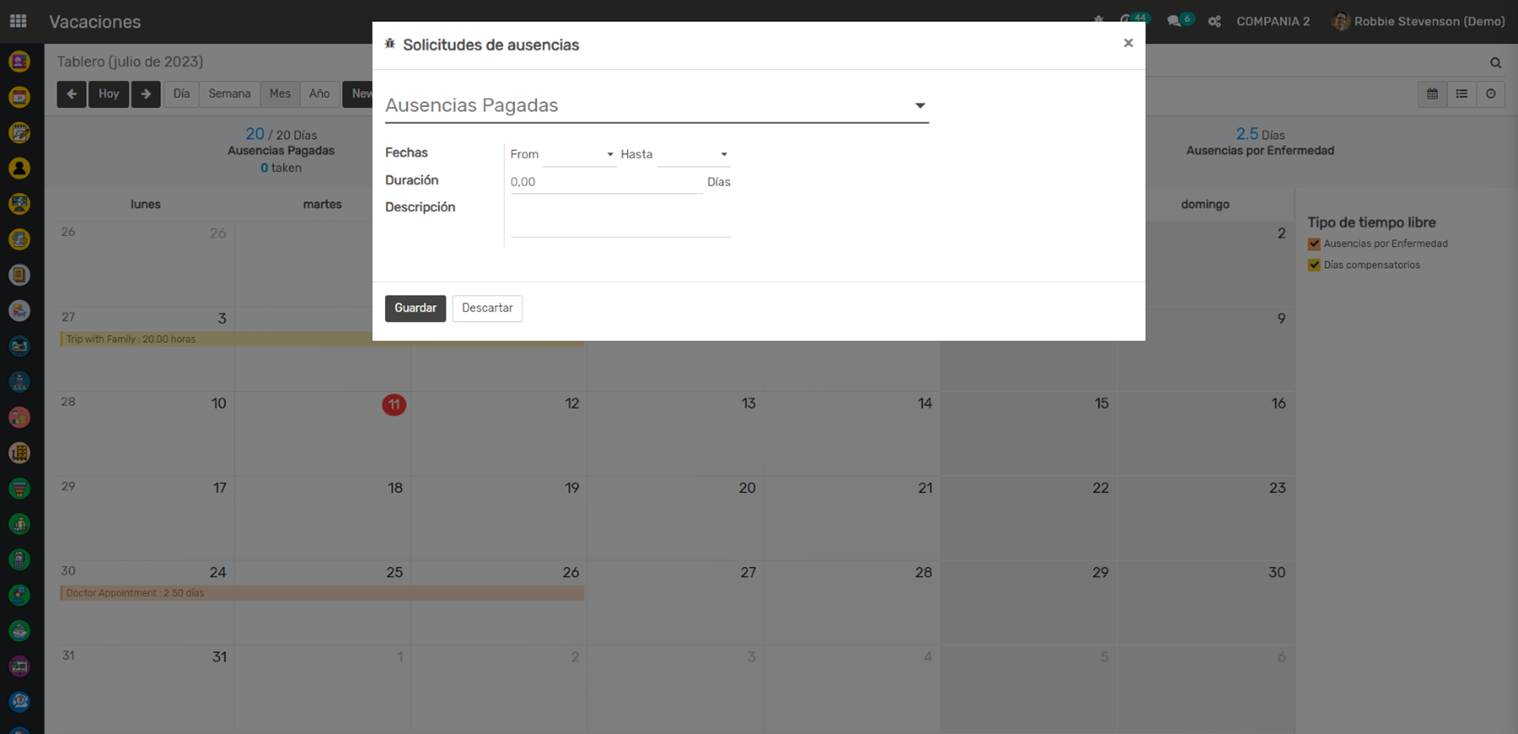
Task: Click the Guardar button
Action: (415, 308)
